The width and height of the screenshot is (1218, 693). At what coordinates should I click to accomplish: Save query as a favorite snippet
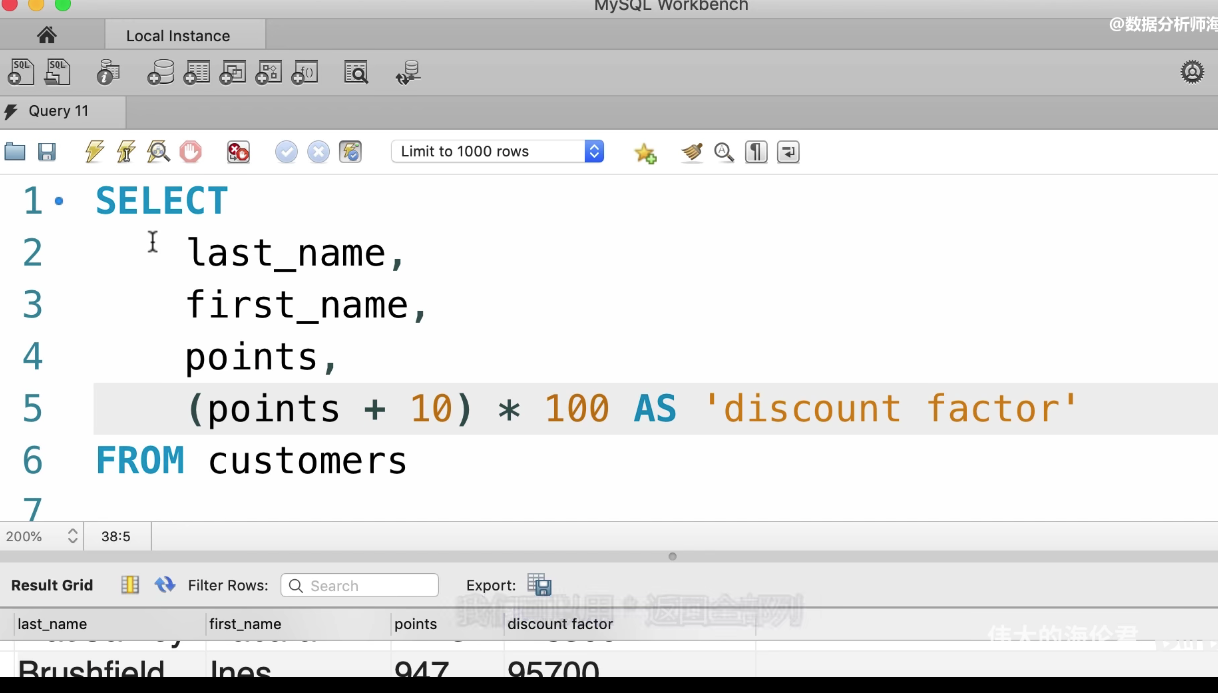point(645,152)
